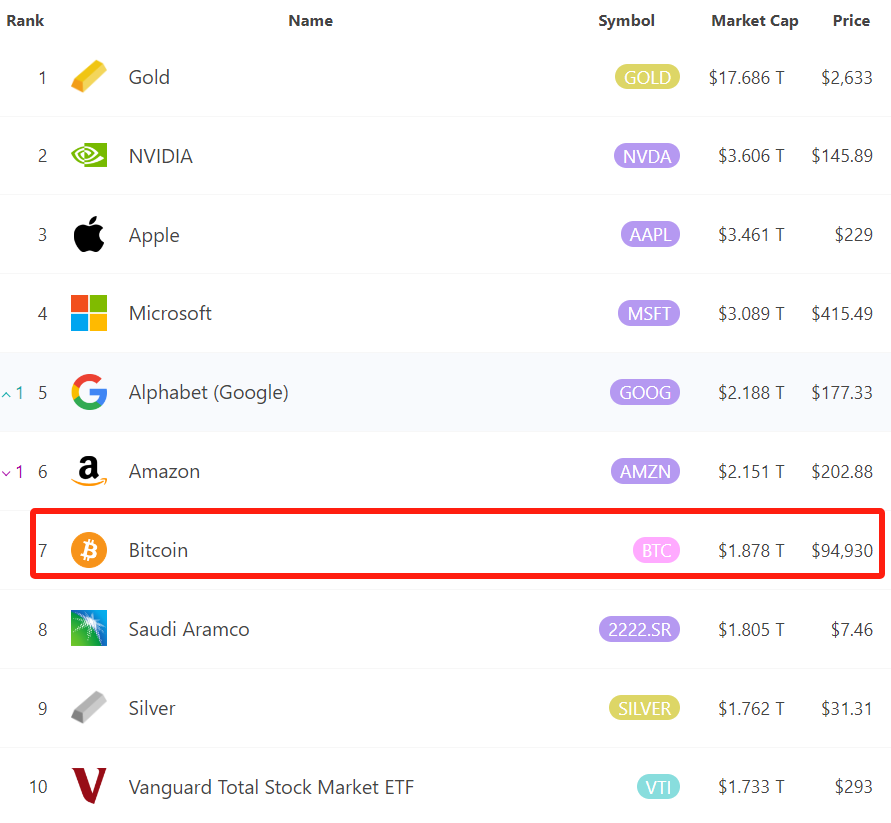Open the Amazon company link

164,472
